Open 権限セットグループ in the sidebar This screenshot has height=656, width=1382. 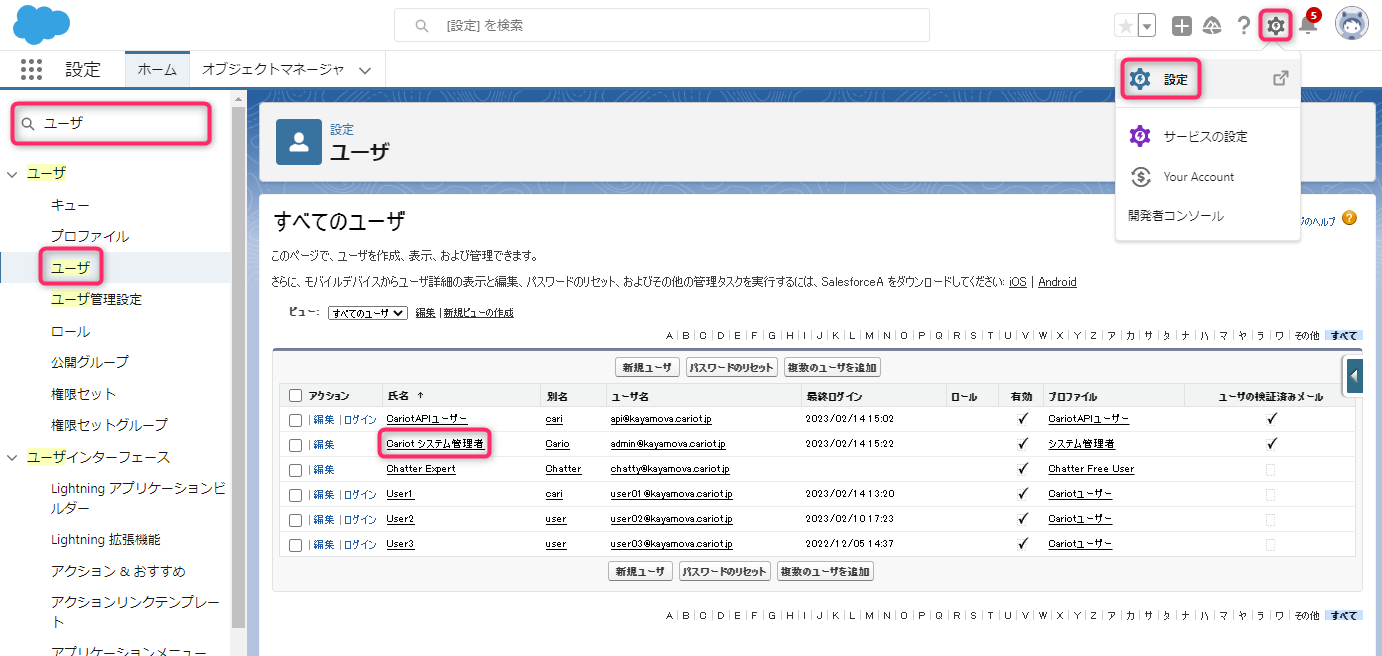point(110,425)
